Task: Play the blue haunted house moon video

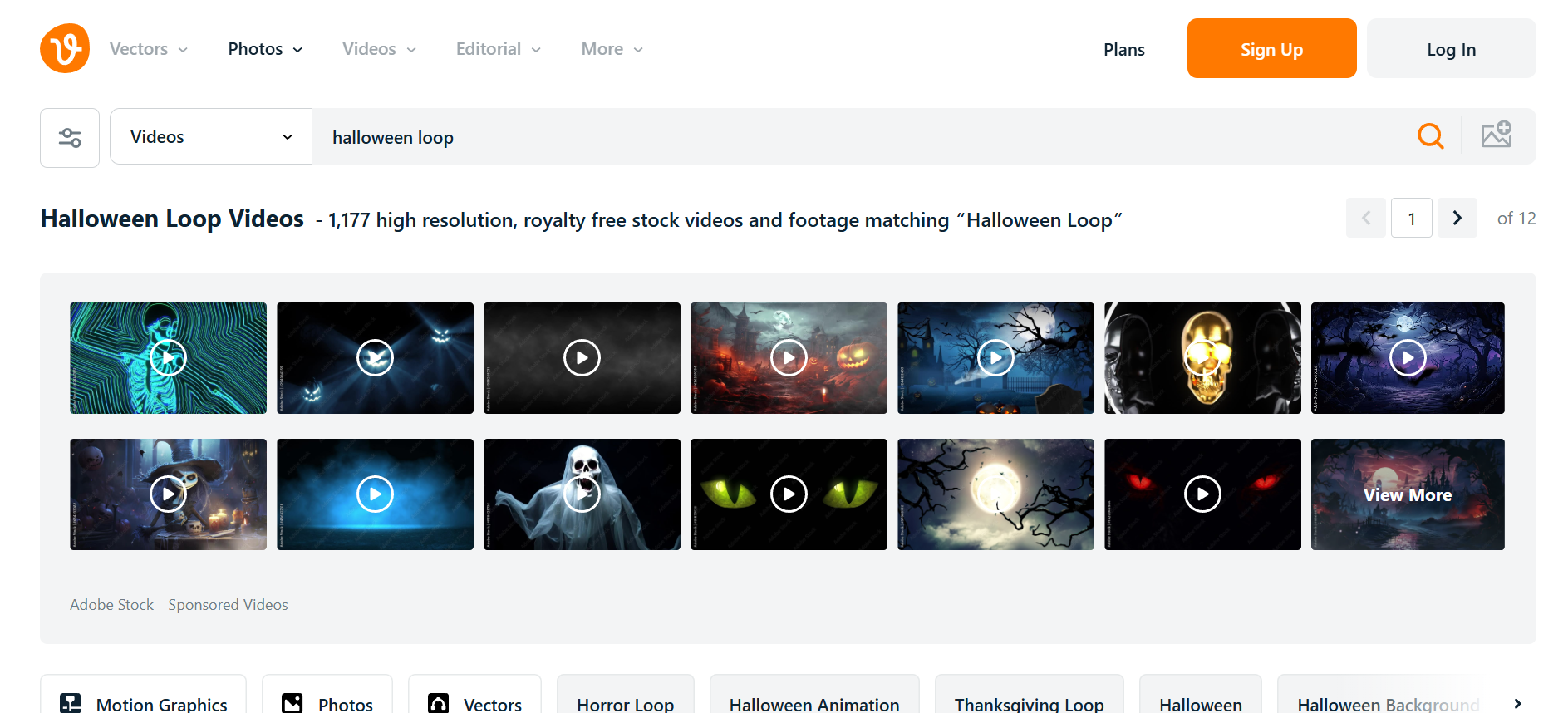Action: pyautogui.click(x=995, y=358)
